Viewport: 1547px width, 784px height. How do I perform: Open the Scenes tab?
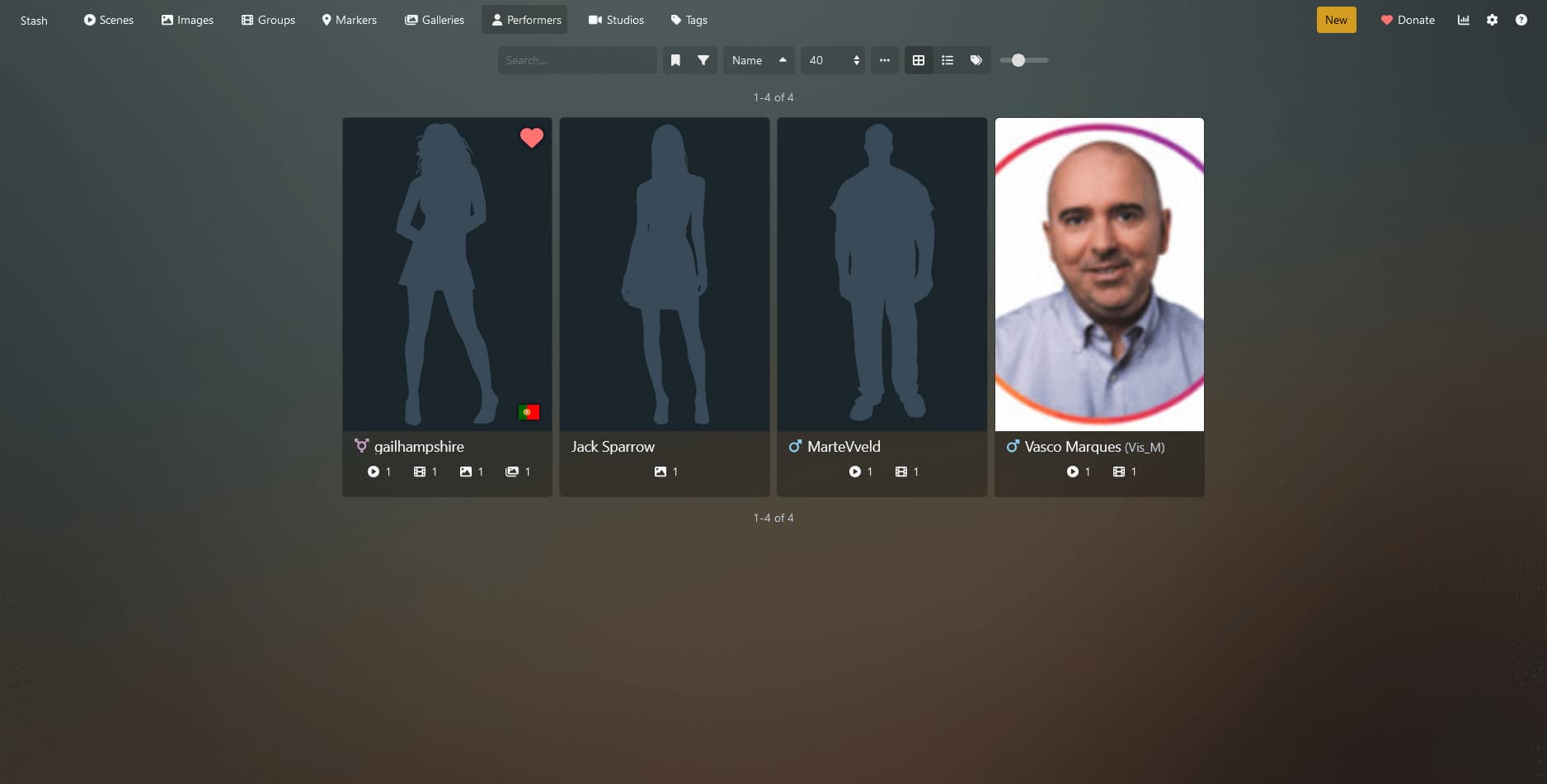pyautogui.click(x=109, y=20)
